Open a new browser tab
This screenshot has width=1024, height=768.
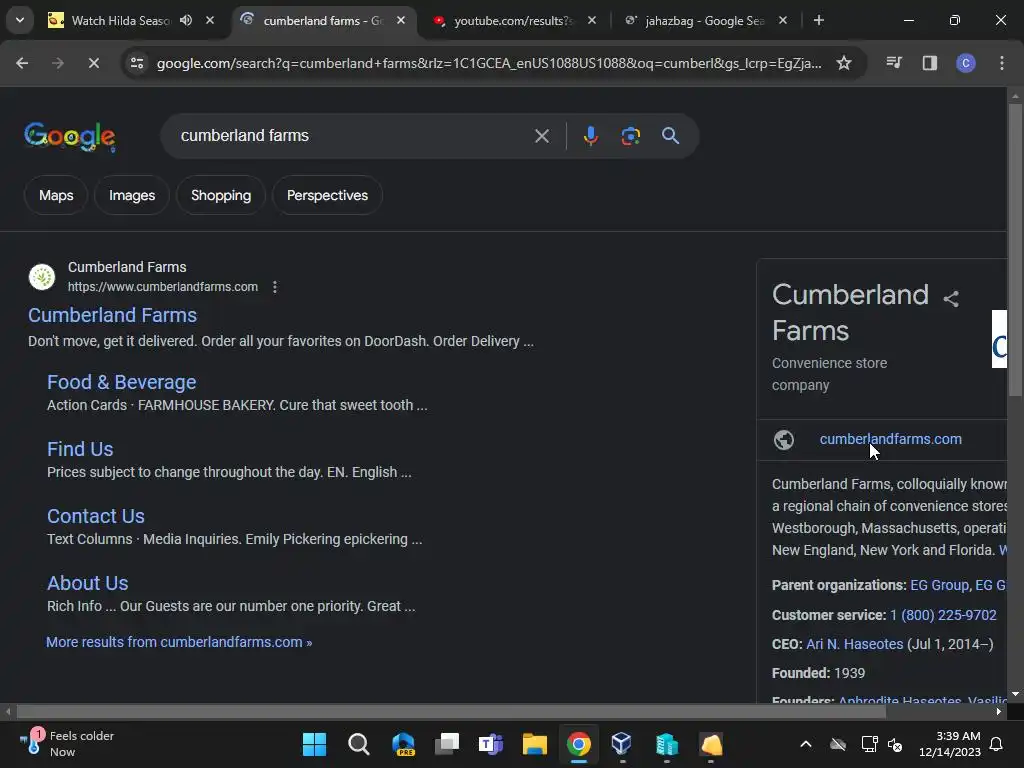818,20
